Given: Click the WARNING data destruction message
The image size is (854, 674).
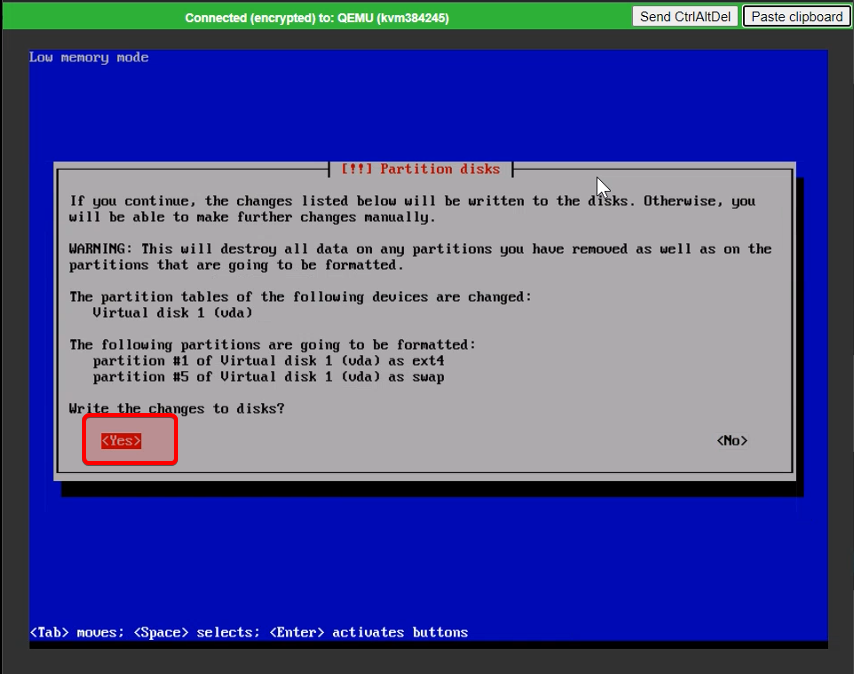Looking at the screenshot, I should tap(420, 257).
